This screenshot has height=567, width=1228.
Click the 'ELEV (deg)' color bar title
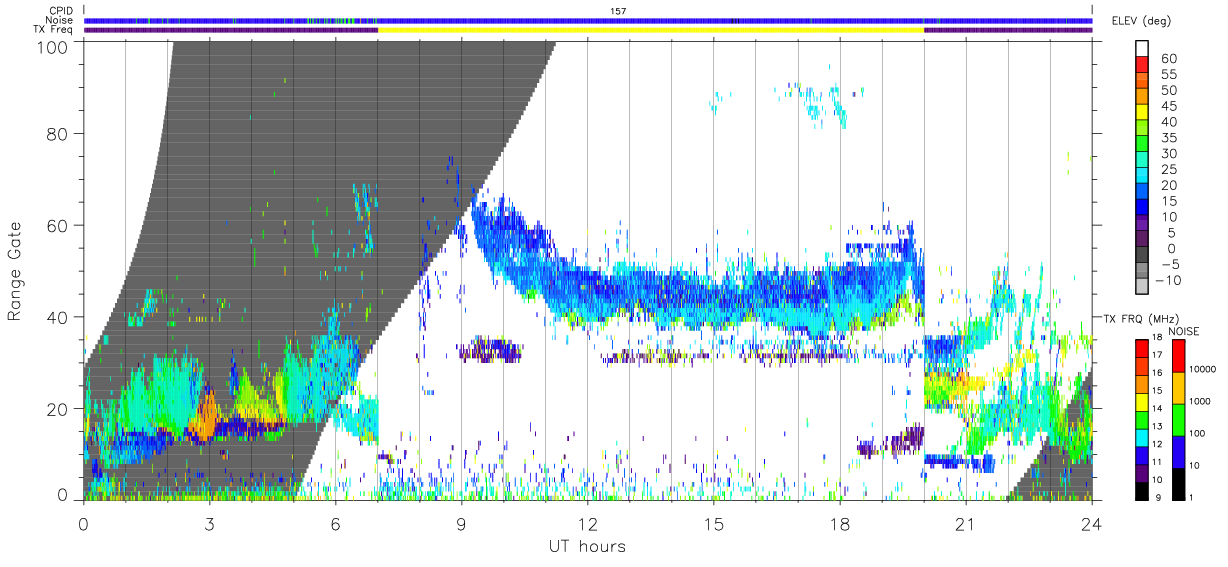point(1140,21)
